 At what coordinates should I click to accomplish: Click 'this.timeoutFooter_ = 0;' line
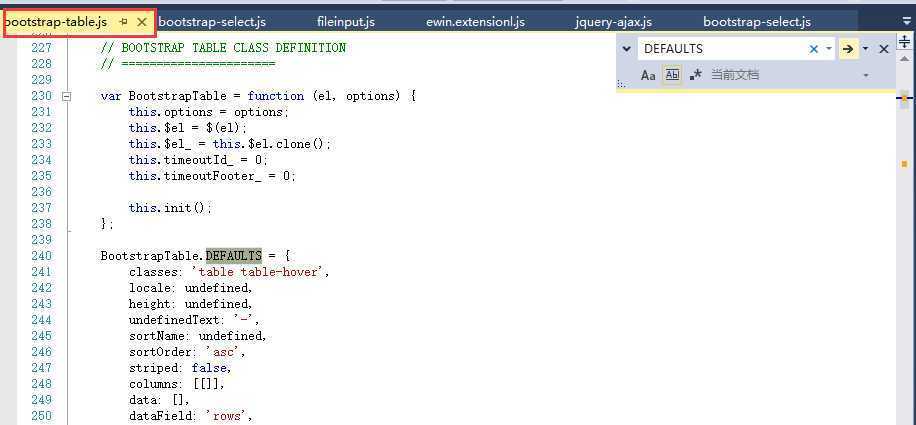coord(212,176)
